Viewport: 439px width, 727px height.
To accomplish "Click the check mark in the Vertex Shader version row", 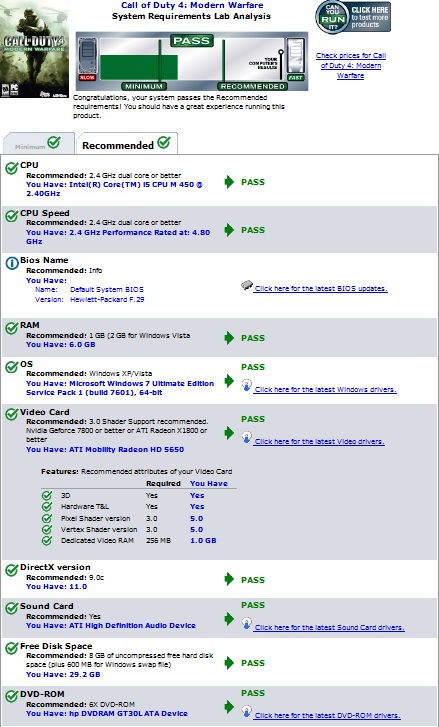I will 47,529.
